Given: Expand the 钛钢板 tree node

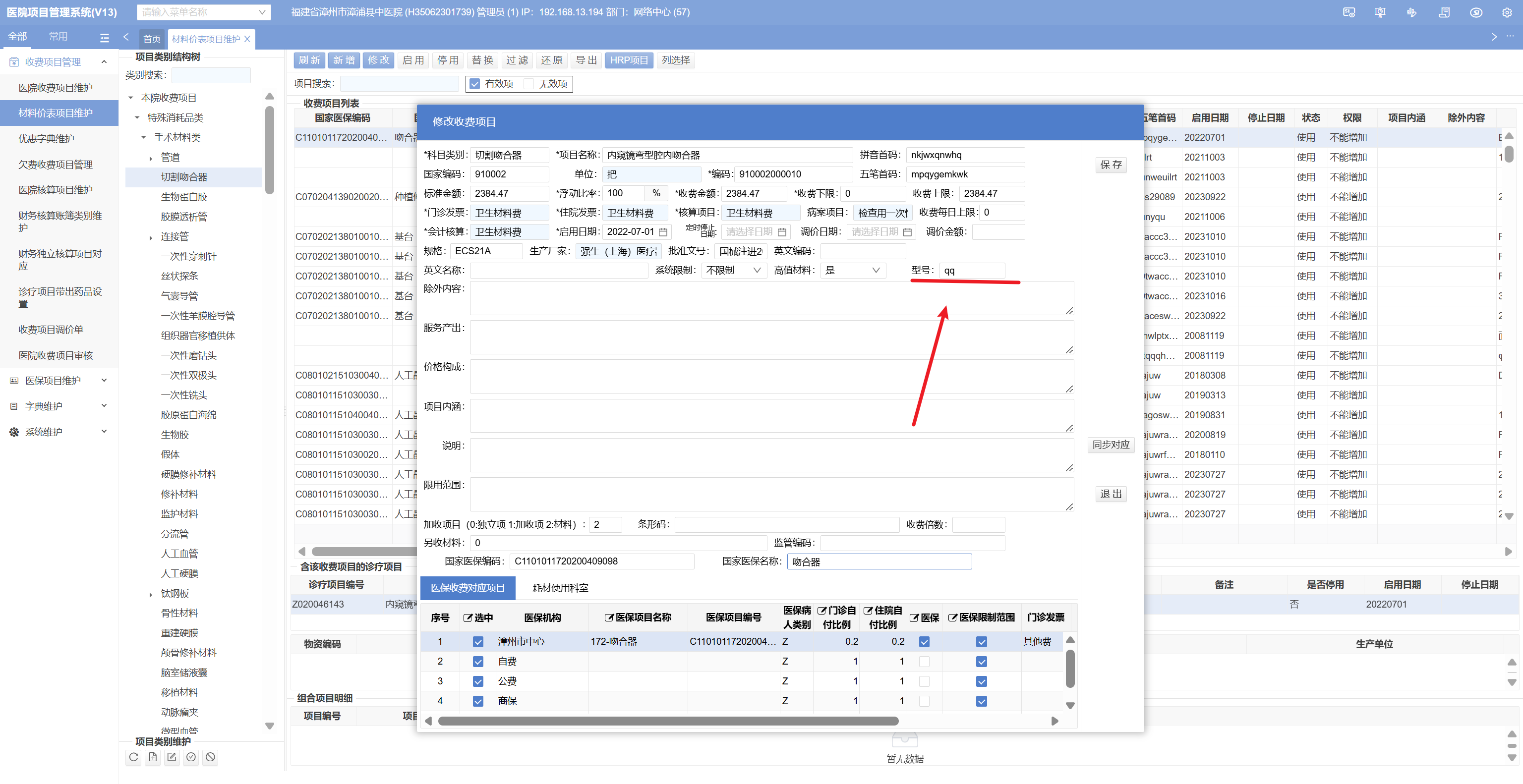Looking at the screenshot, I should pos(151,594).
